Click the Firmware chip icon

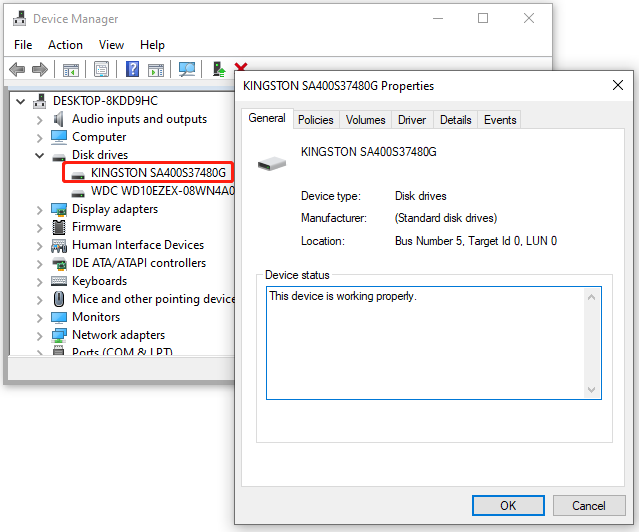coord(59,227)
